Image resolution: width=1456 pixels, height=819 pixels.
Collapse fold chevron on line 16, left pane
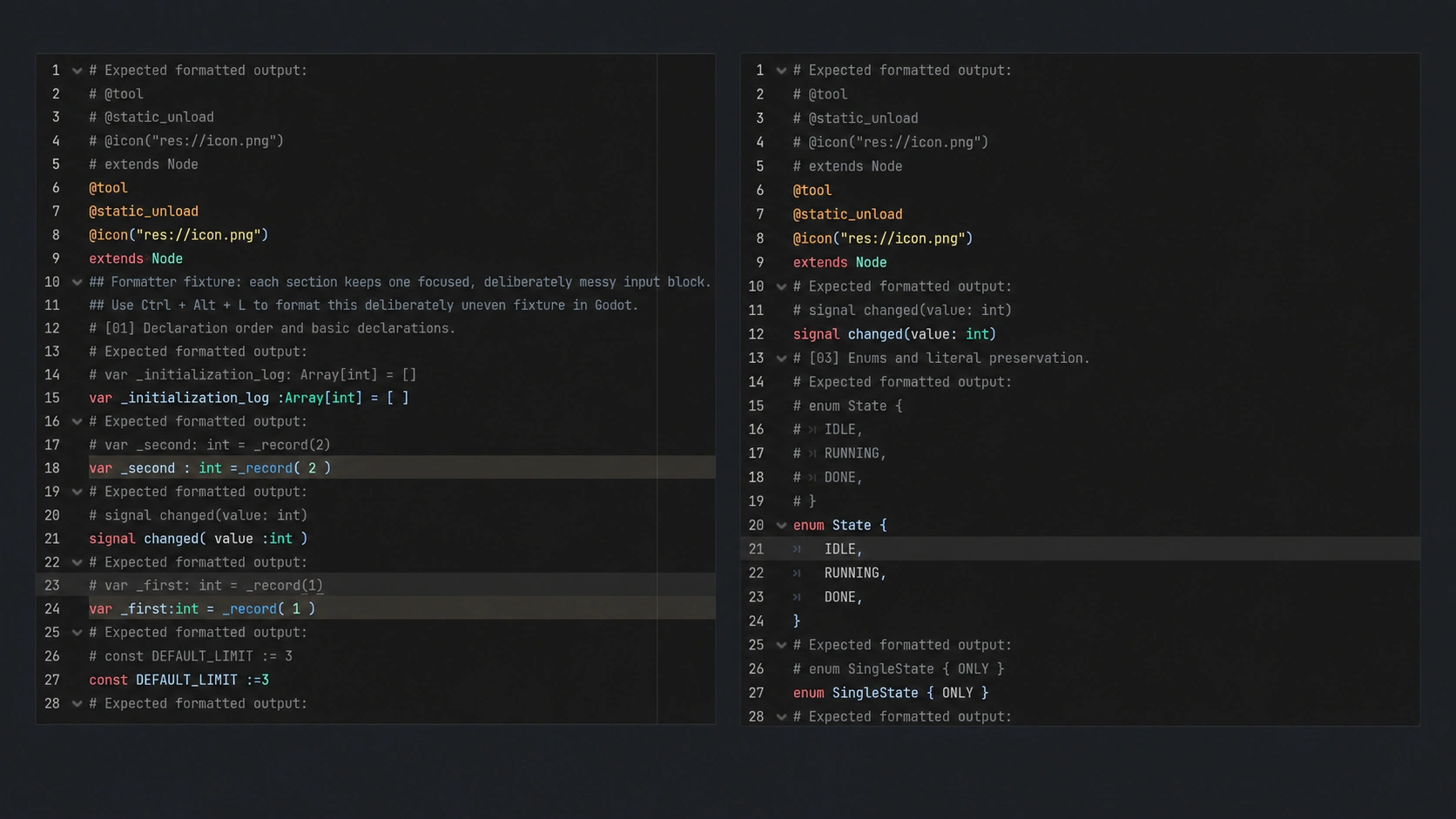(x=77, y=421)
